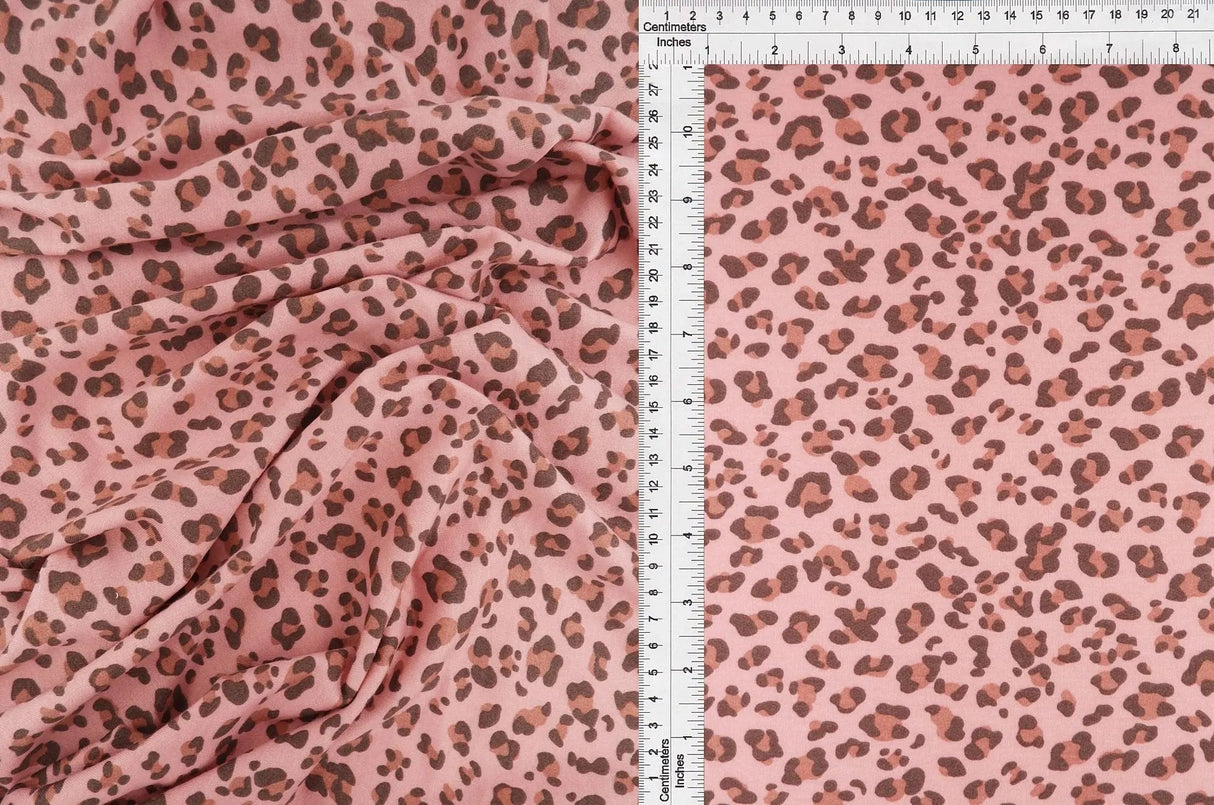Select the number 8 on the horizontal inch ruler
Viewport: 1214px width, 805px height.
tap(1176, 47)
